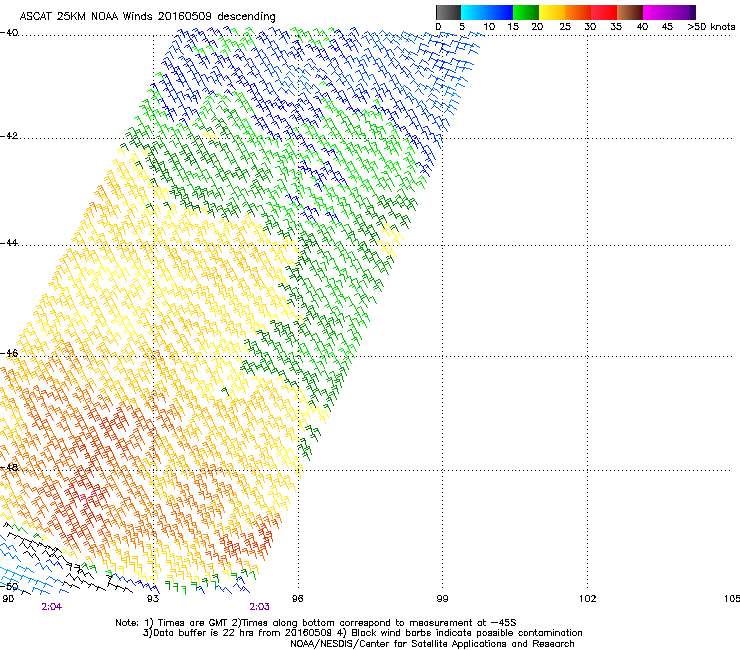740x650 pixels.
Task: Click the green 15-20 knots legend segment
Action: click(526, 12)
